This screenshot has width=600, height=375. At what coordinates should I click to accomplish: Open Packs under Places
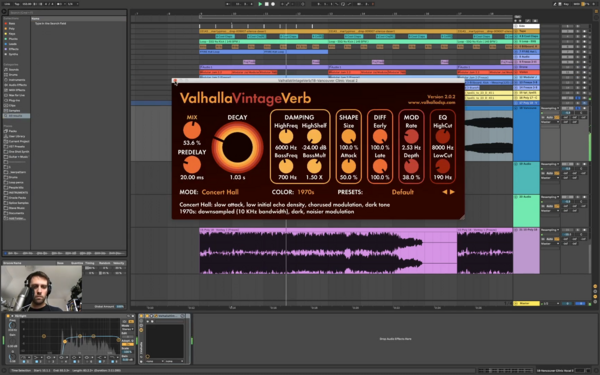13,131
